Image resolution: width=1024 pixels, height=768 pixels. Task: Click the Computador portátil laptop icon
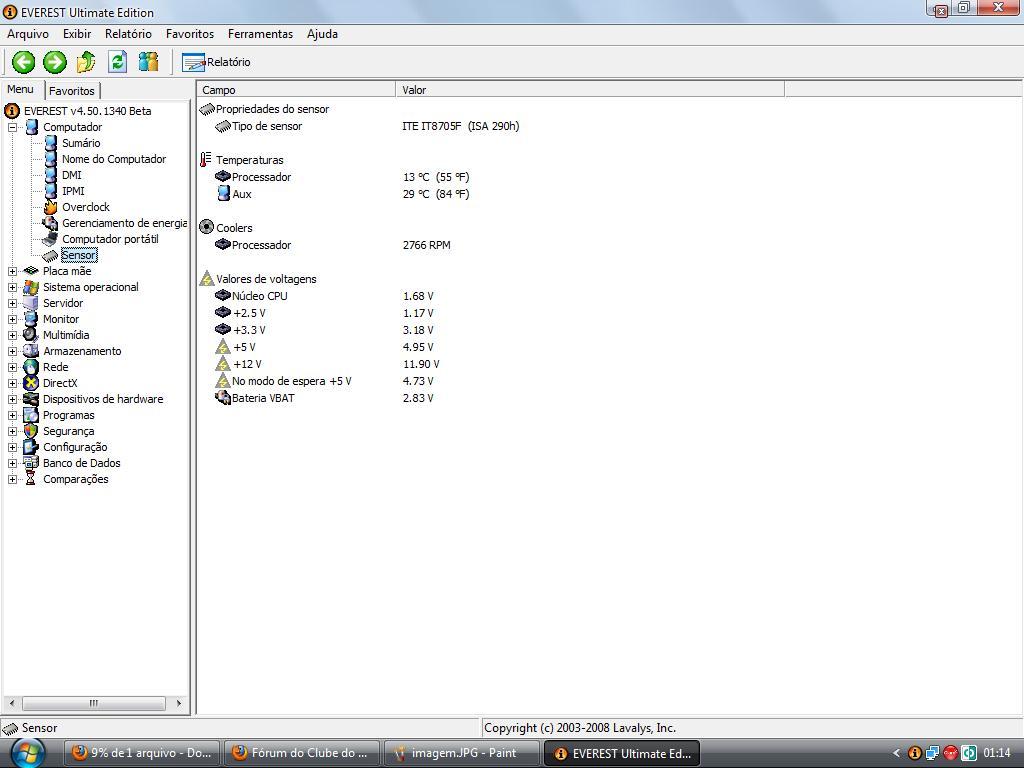tap(50, 239)
